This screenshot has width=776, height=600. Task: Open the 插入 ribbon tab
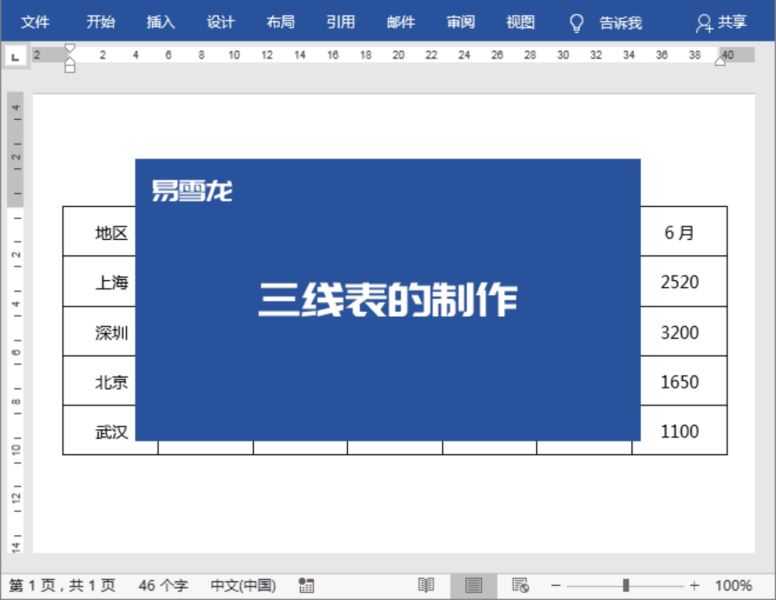pos(160,22)
